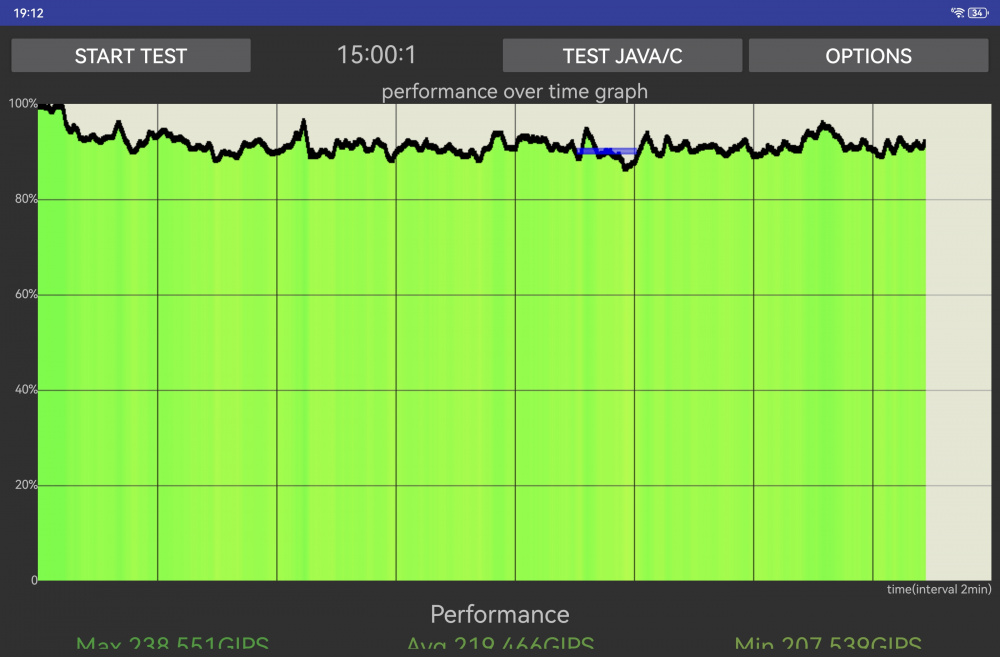Click the 20% axis label

26,485
